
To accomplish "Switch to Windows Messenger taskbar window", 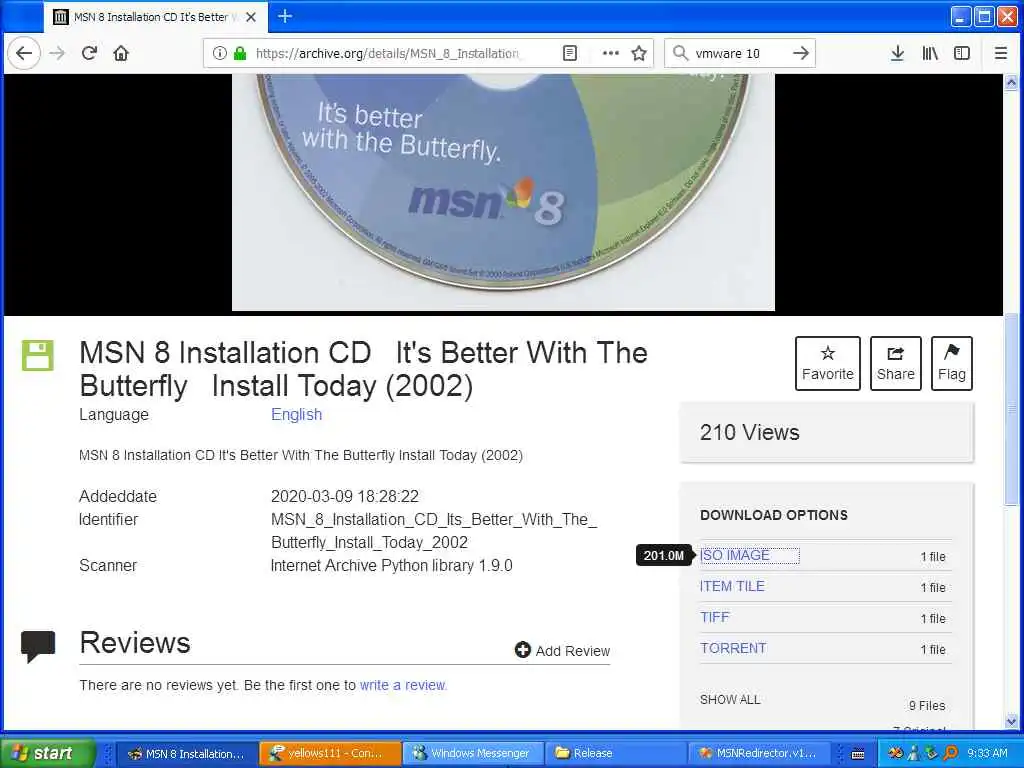I will coord(472,753).
